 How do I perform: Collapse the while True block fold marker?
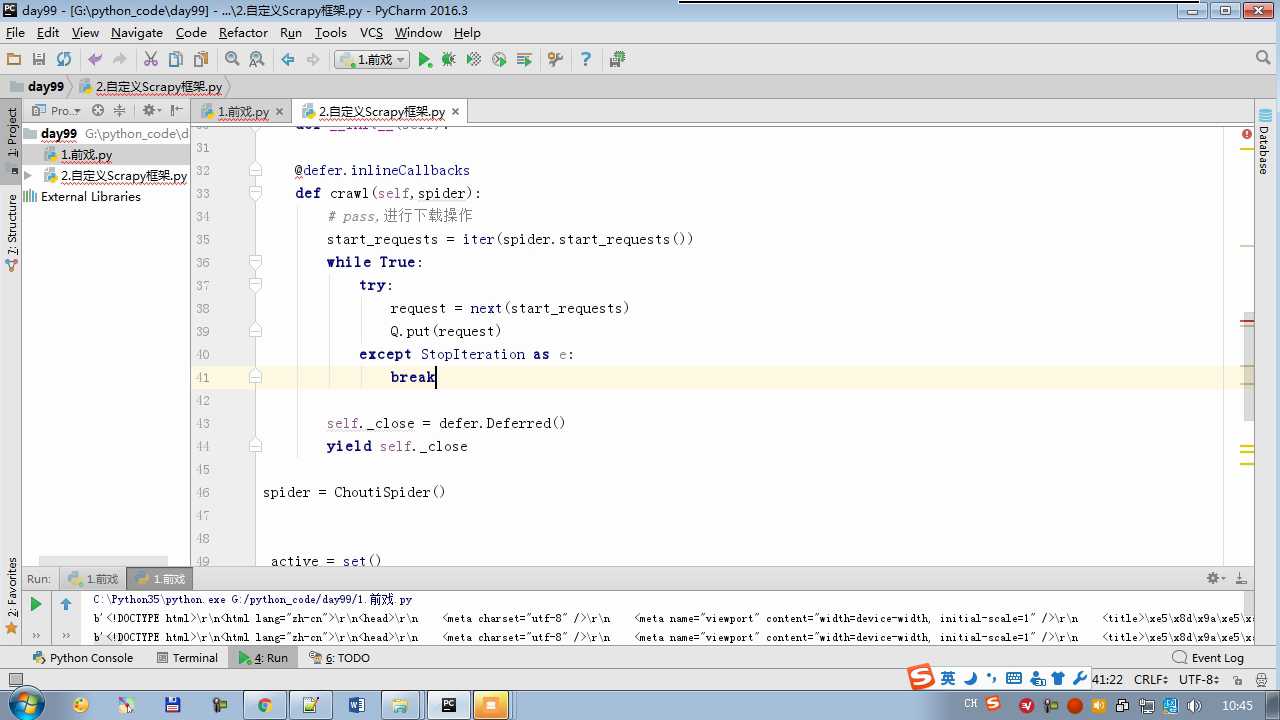256,262
